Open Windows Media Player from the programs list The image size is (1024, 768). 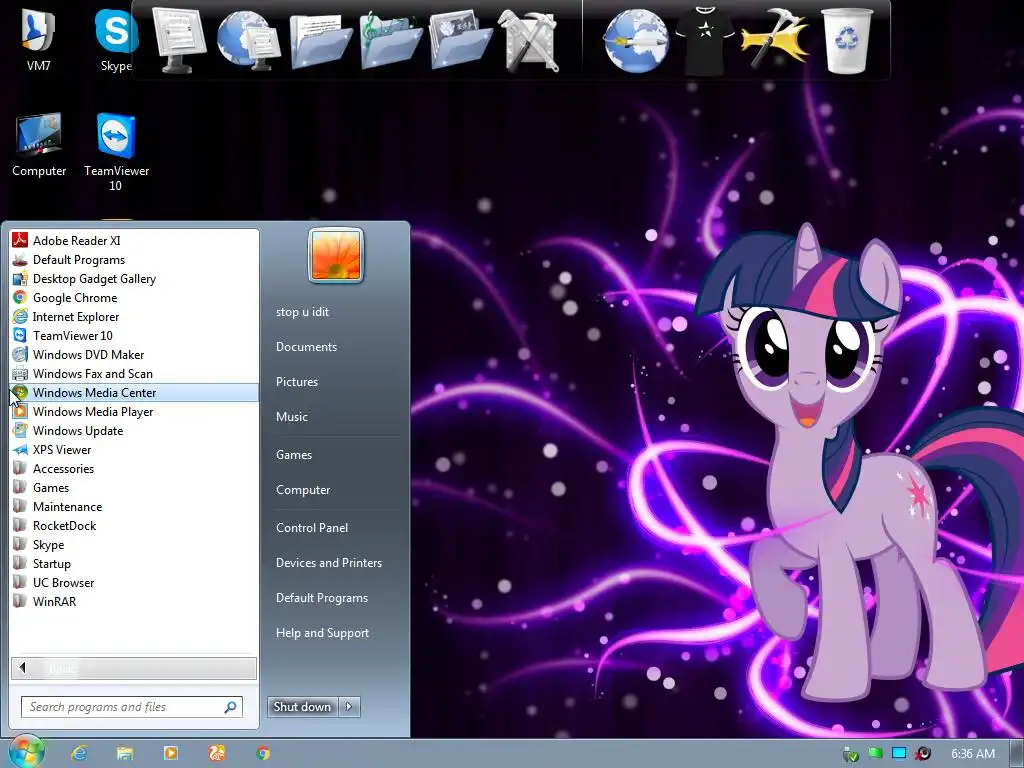pyautogui.click(x=134, y=411)
